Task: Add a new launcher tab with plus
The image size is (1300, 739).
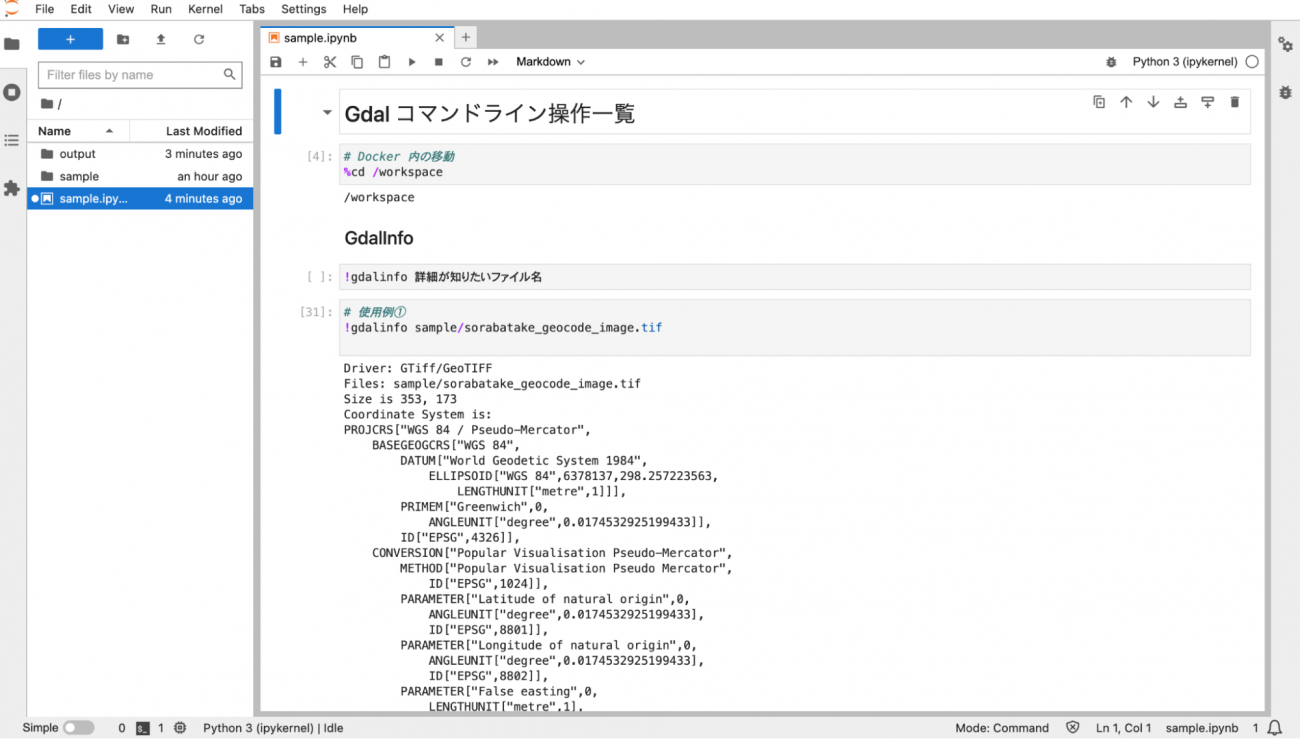Action: [466, 38]
